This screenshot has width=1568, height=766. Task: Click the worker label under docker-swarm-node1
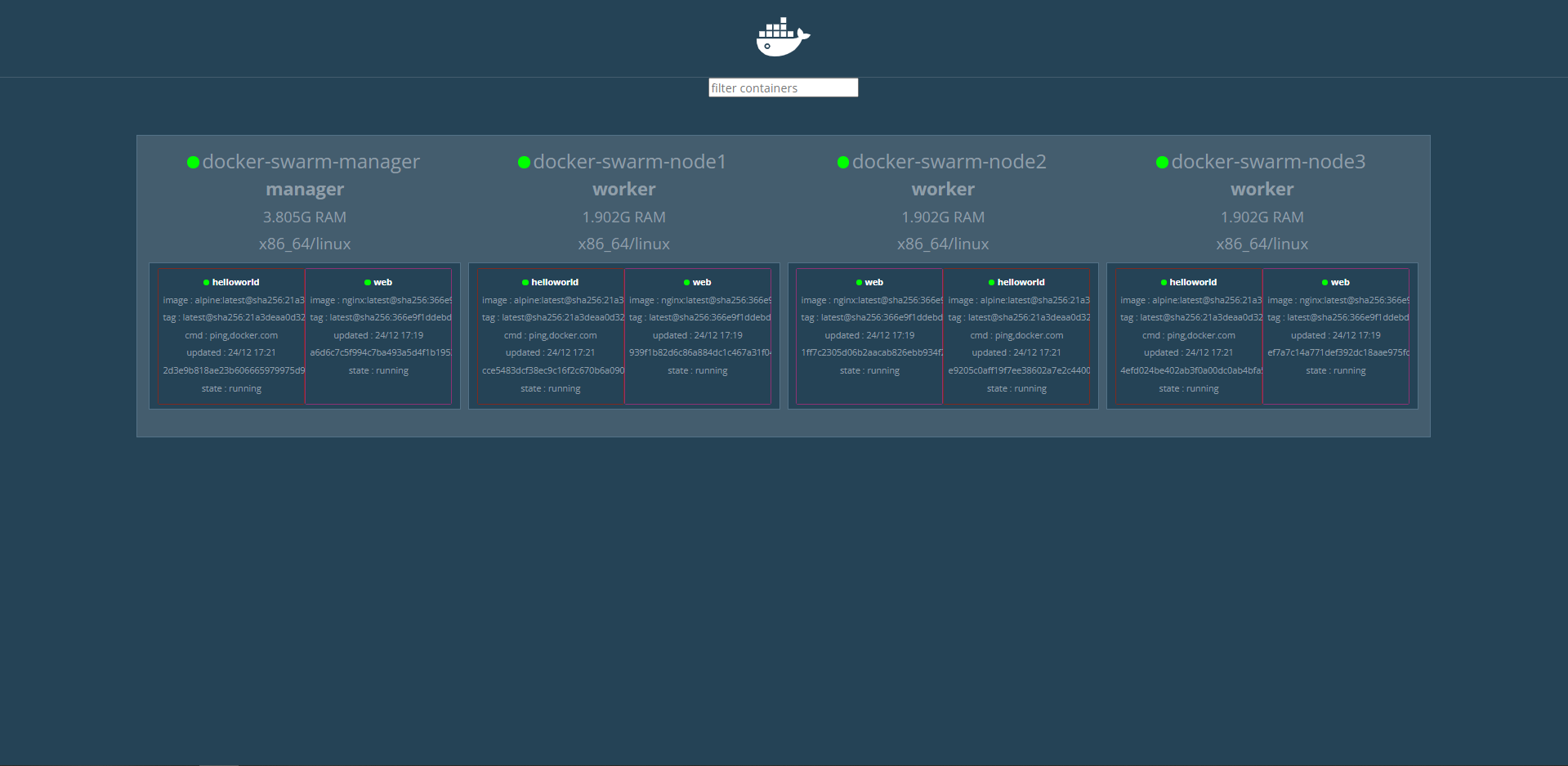point(623,189)
